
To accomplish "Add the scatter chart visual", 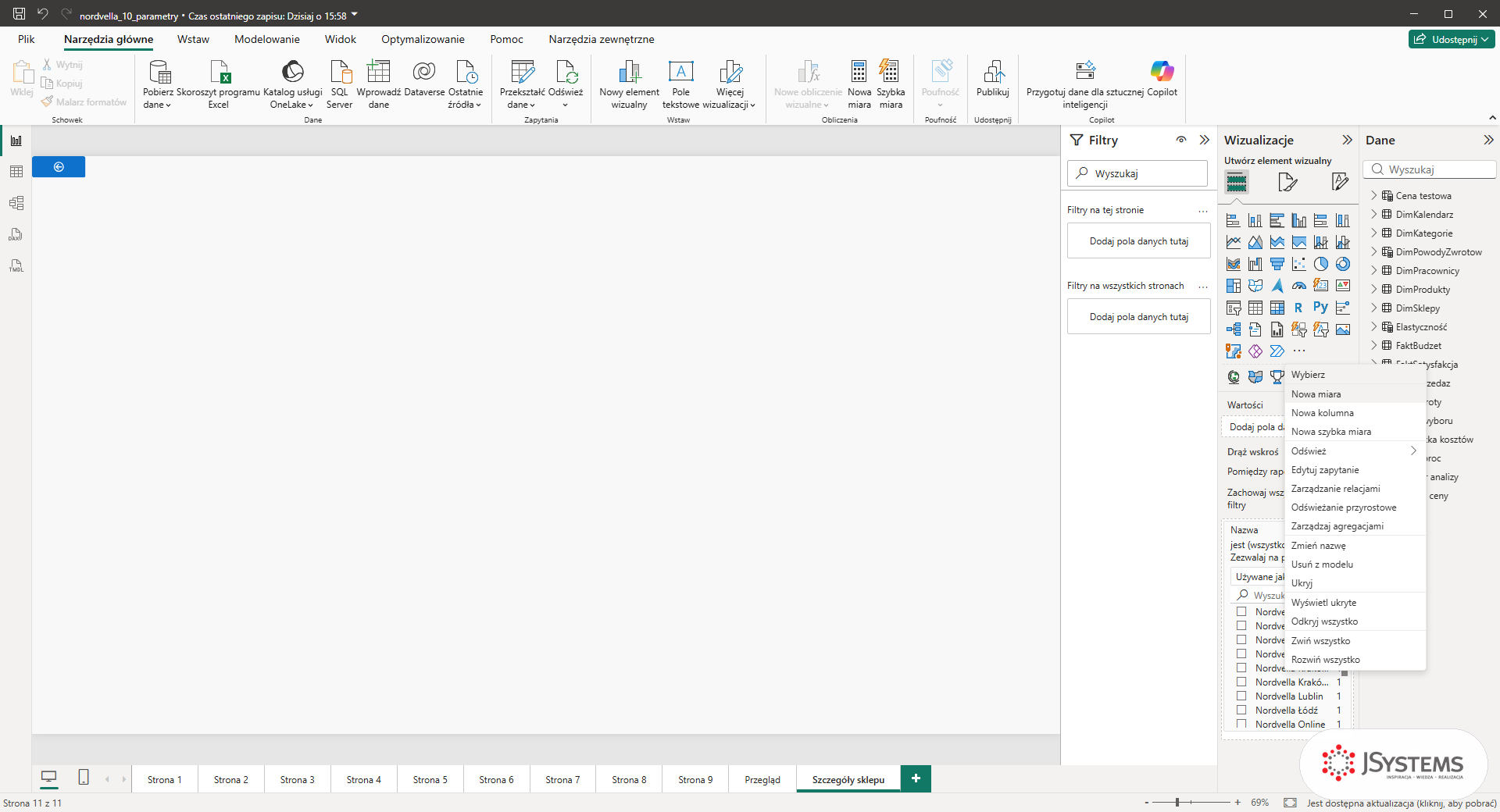I will pyautogui.click(x=1298, y=264).
